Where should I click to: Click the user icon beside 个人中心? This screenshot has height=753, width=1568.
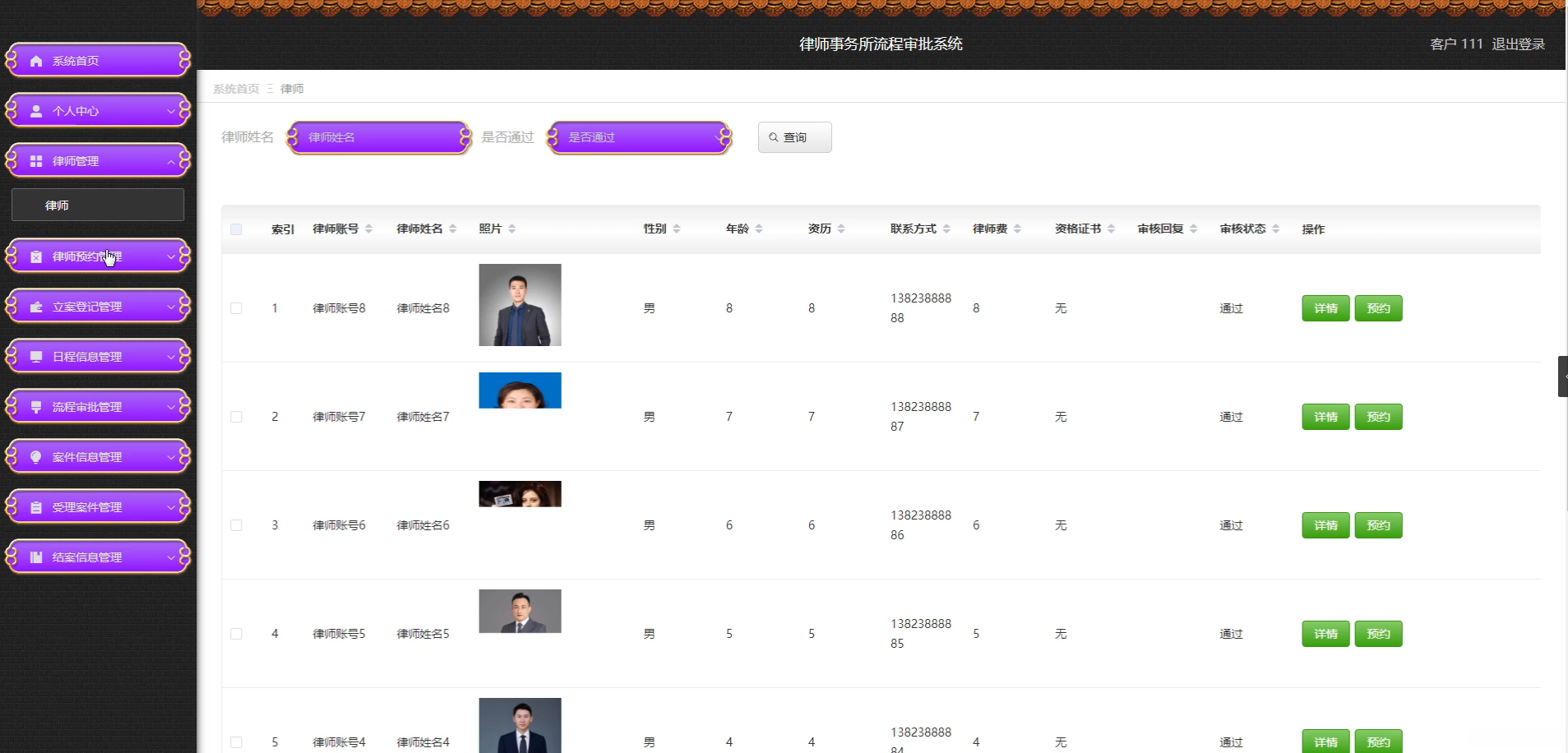coord(36,111)
